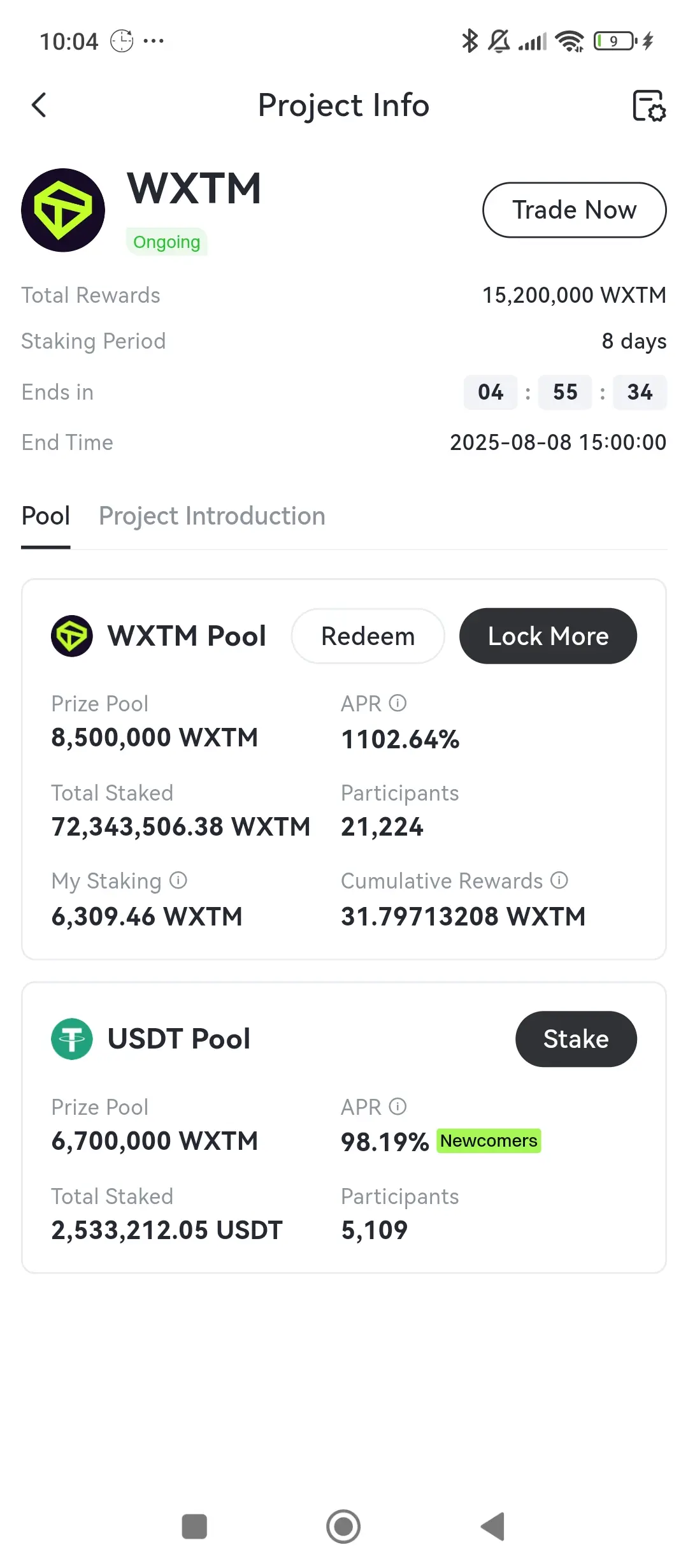Tap the 15,200,000 WXTM total rewards value
The height and width of the screenshot is (1568, 688).
(x=574, y=295)
